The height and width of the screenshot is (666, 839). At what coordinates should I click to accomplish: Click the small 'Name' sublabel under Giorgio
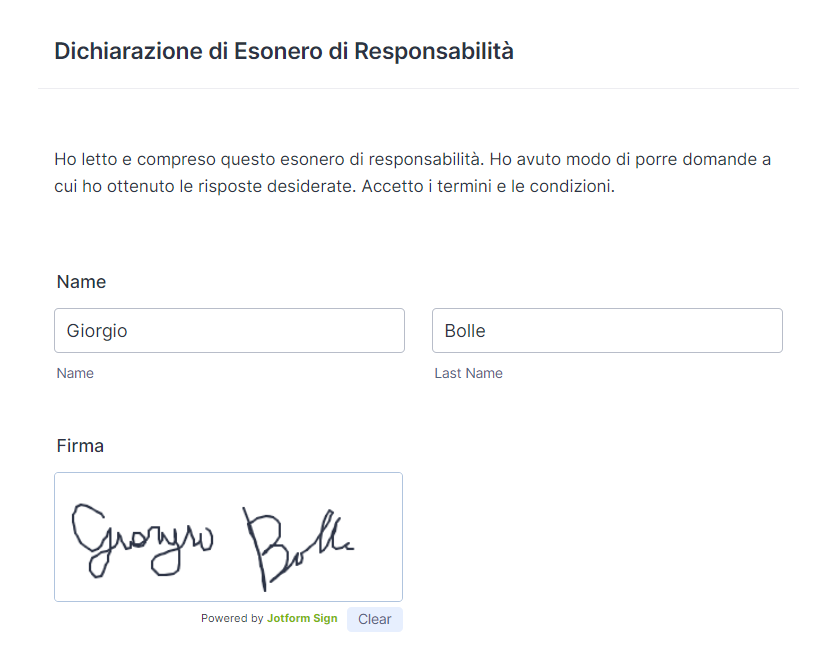[x=75, y=373]
